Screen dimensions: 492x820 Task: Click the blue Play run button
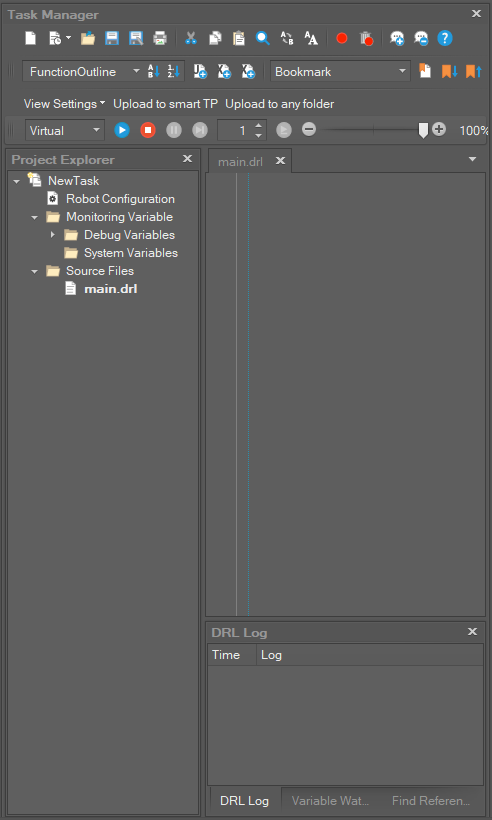pyautogui.click(x=122, y=130)
